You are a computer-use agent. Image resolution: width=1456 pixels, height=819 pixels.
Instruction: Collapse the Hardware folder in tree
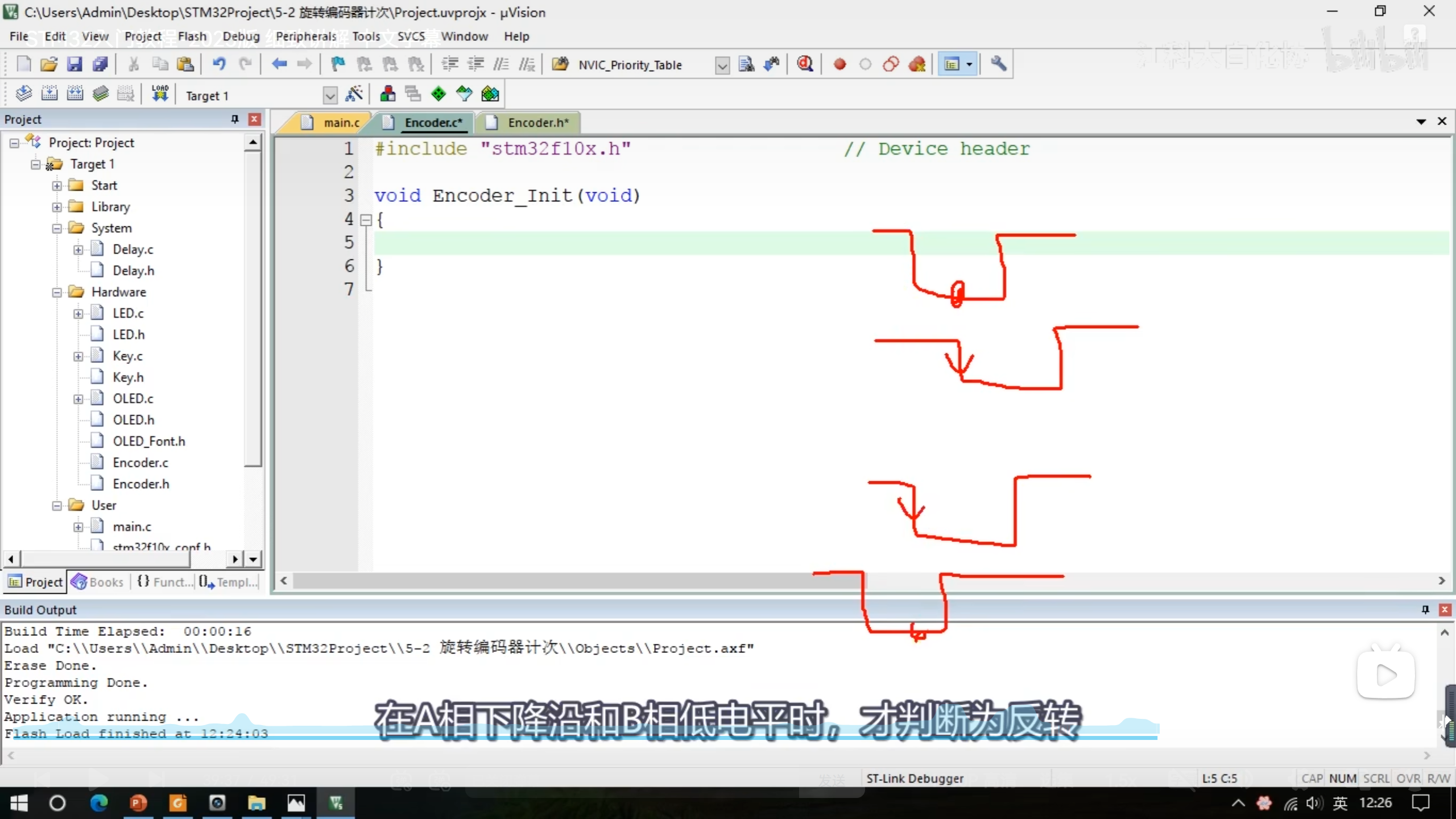pyautogui.click(x=57, y=292)
